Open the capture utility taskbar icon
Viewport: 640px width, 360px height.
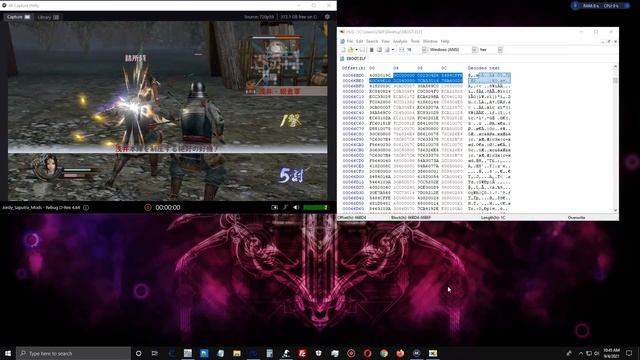click(416, 353)
